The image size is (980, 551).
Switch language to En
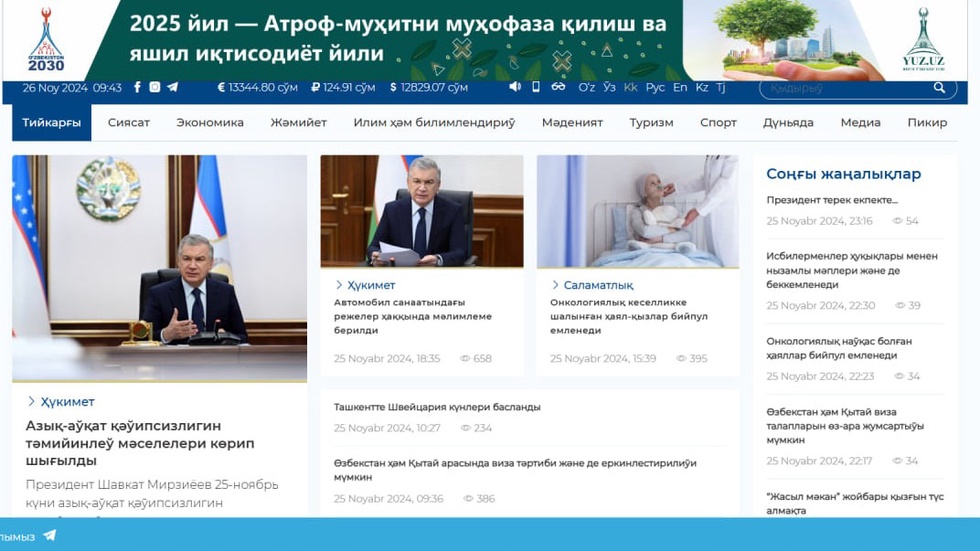pos(680,88)
